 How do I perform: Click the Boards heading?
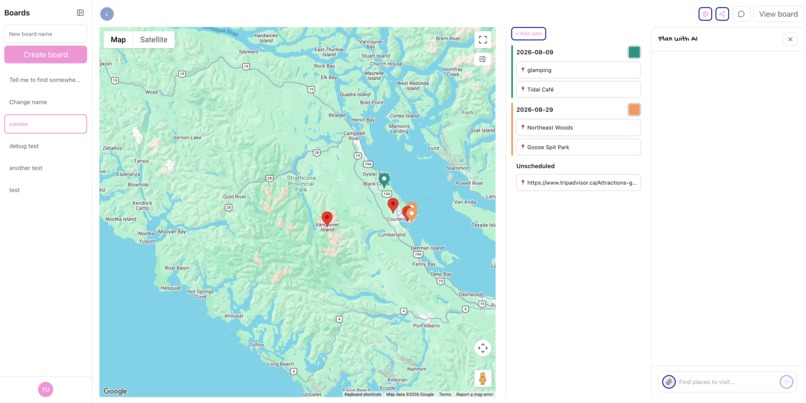[x=17, y=13]
